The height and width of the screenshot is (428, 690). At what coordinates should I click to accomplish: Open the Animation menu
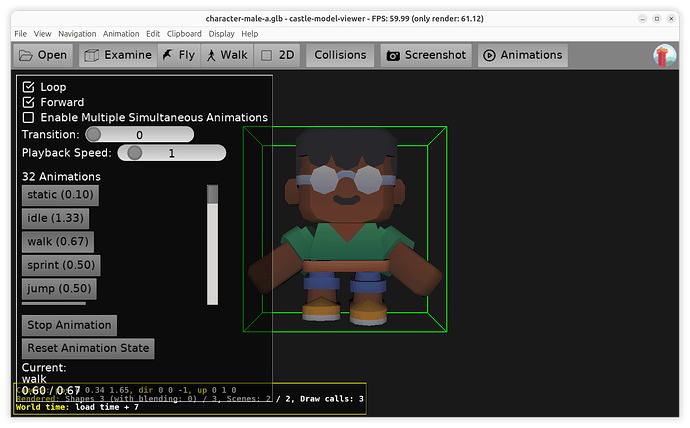(121, 34)
